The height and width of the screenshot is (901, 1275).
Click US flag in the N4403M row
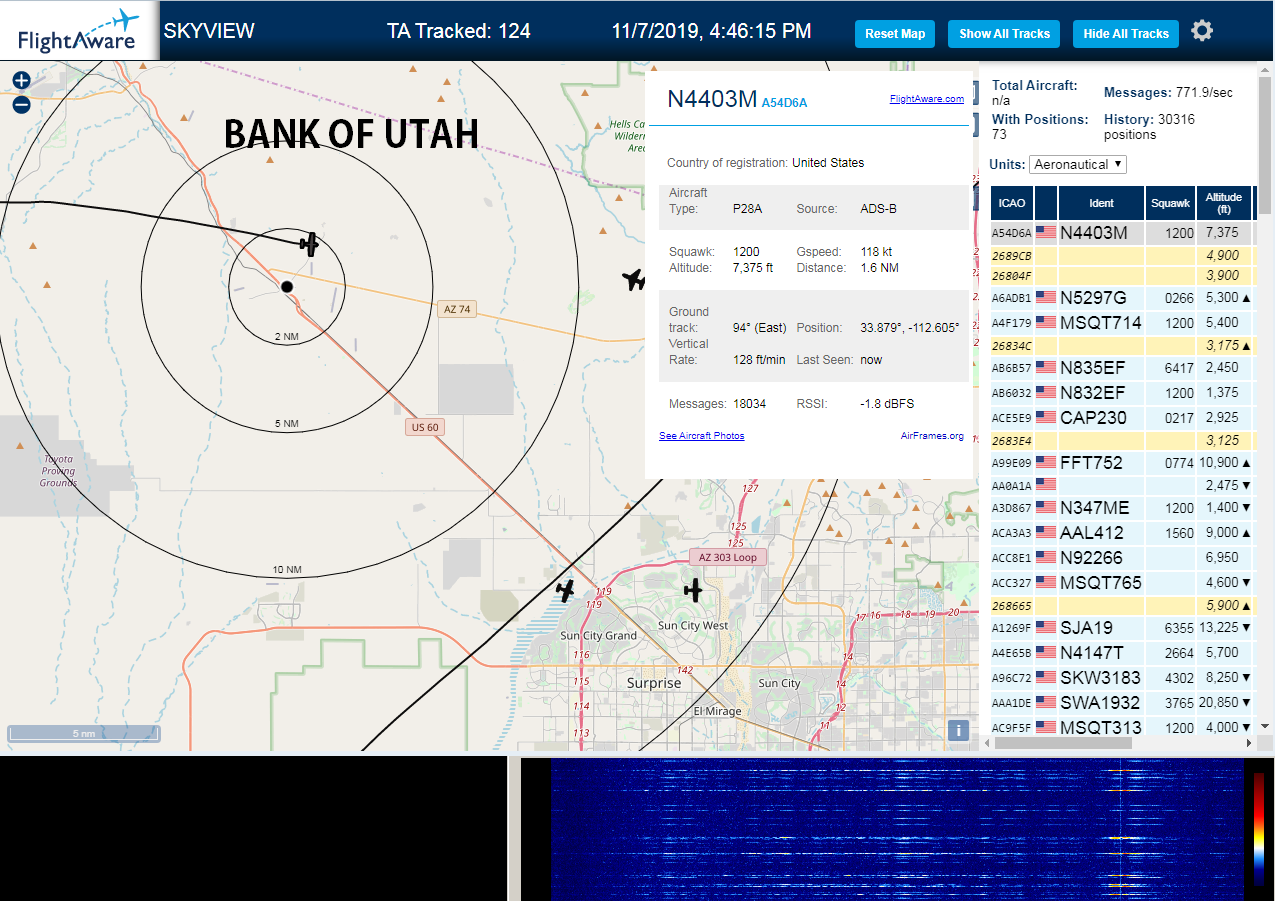1046,232
